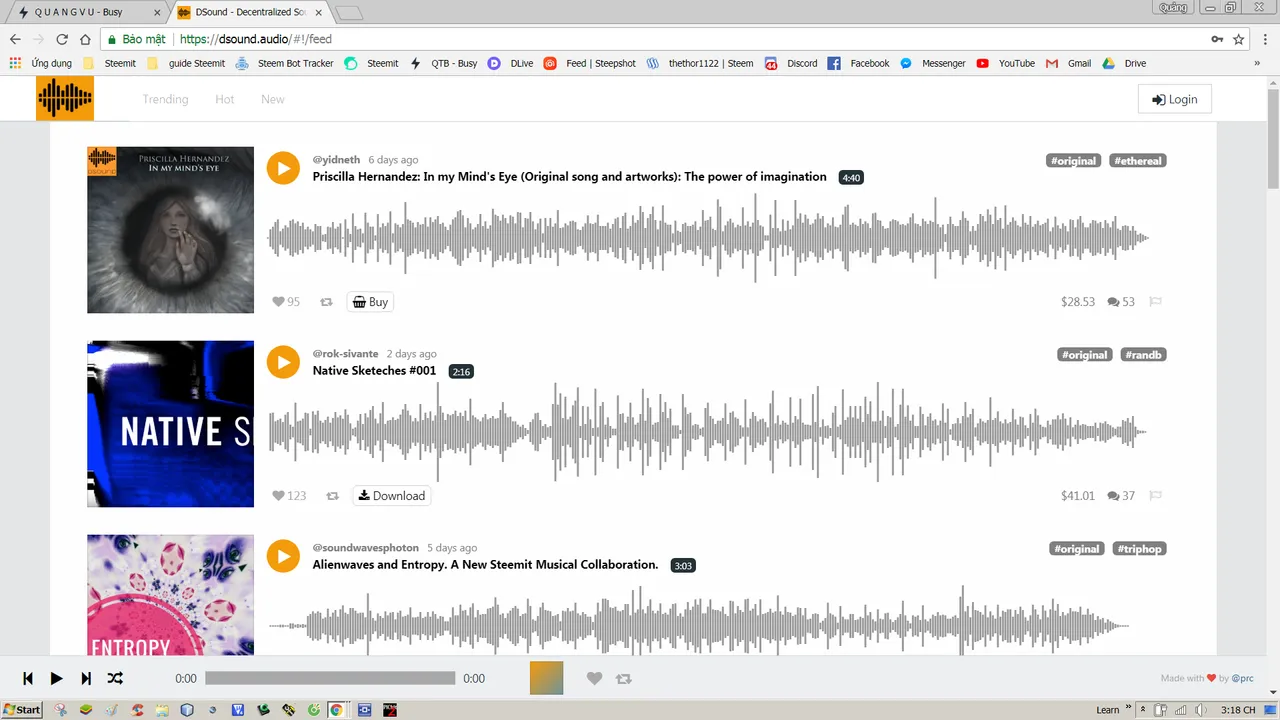Skip to the next track
The height and width of the screenshot is (720, 1280).
(x=86, y=678)
